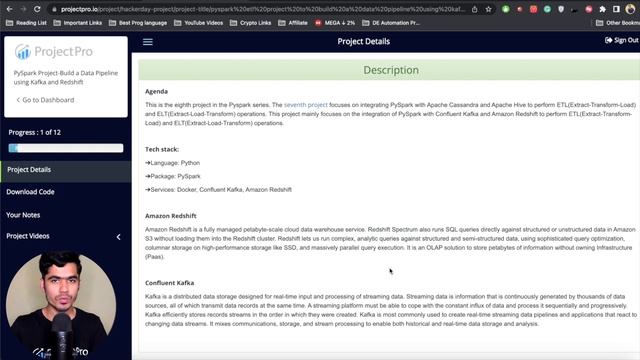Open the Affiliate bookmark folder
Image resolution: width=640 pixels, height=360 pixels.
(x=293, y=23)
